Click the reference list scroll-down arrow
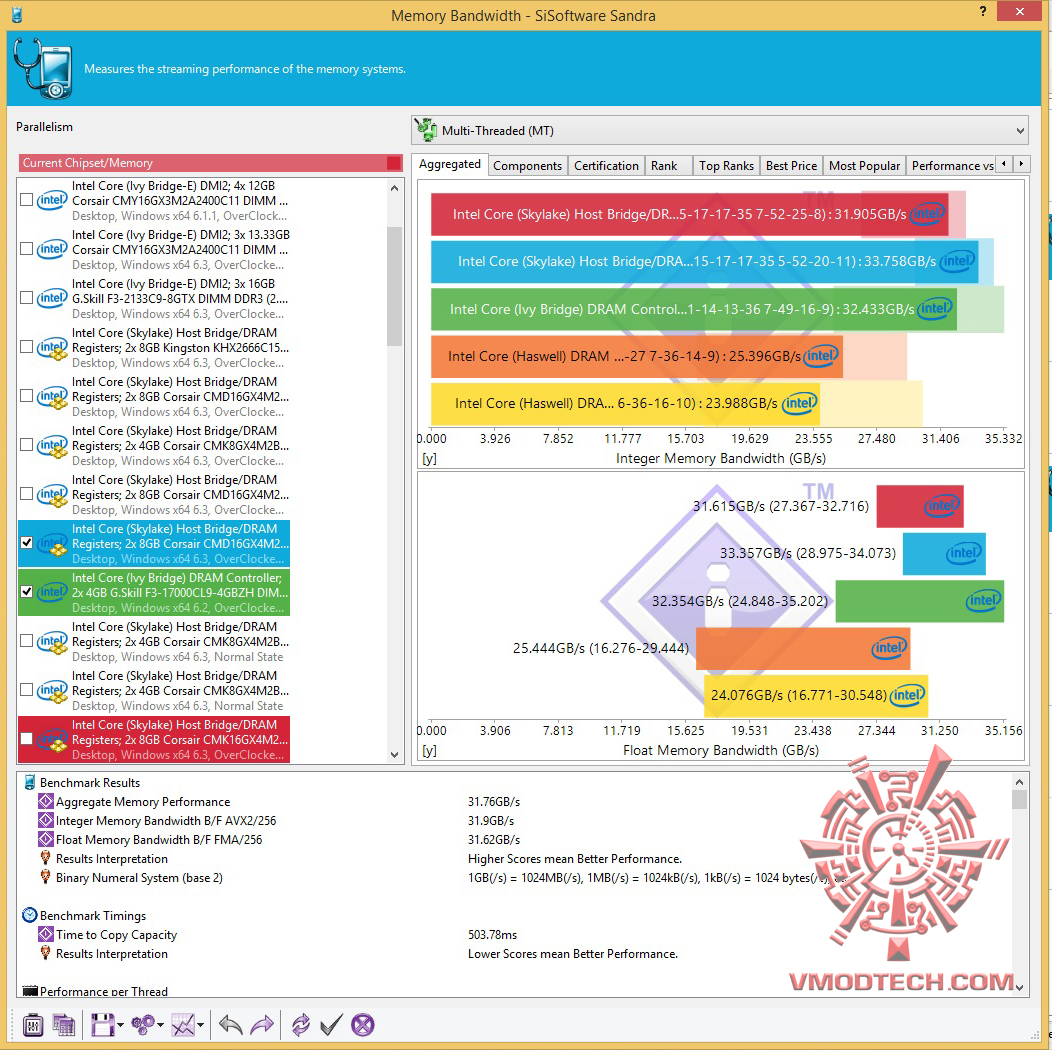This screenshot has height=1050, width=1052. pyautogui.click(x=394, y=754)
